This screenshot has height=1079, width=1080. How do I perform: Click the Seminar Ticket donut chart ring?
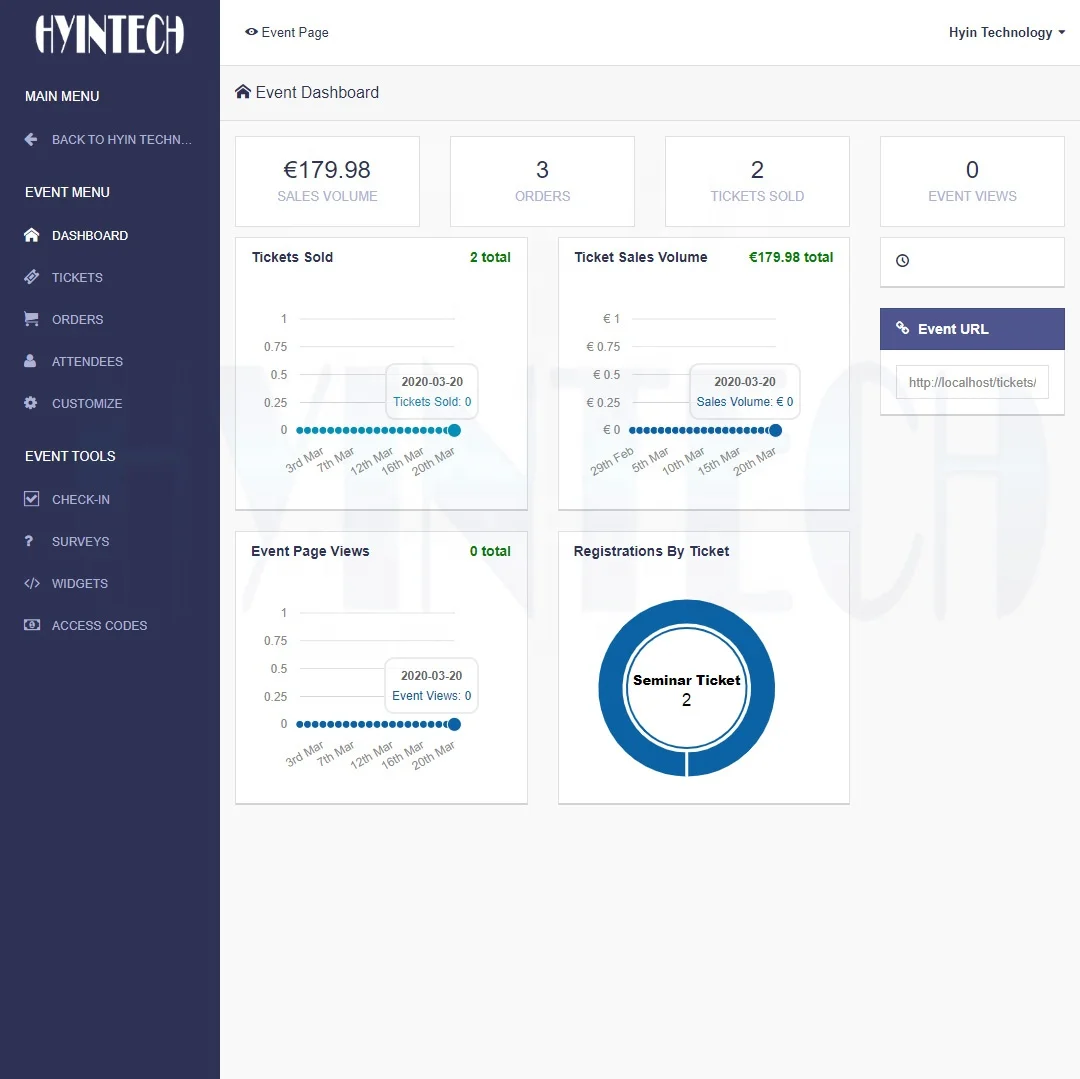coord(610,689)
